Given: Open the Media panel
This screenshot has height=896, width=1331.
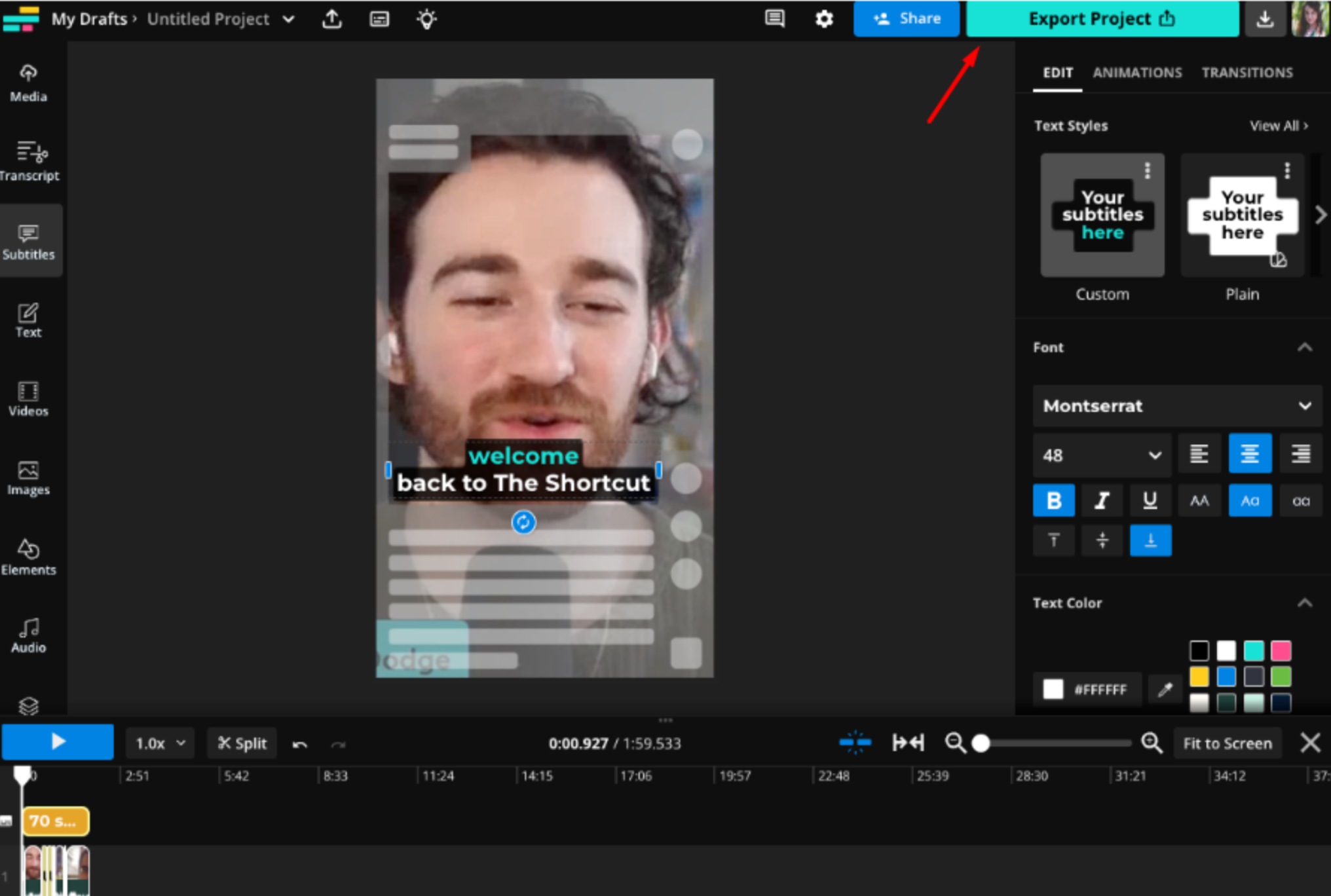Looking at the screenshot, I should pyautogui.click(x=28, y=82).
